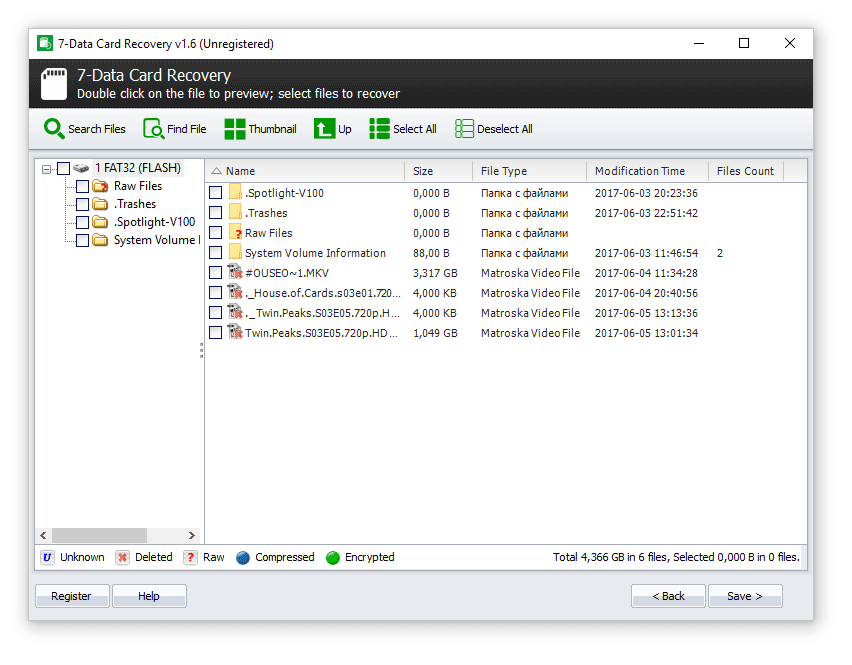Click the Twin.Peaks 1,049 GB file icon
Viewport: 852px width, 665px height.
[235, 332]
